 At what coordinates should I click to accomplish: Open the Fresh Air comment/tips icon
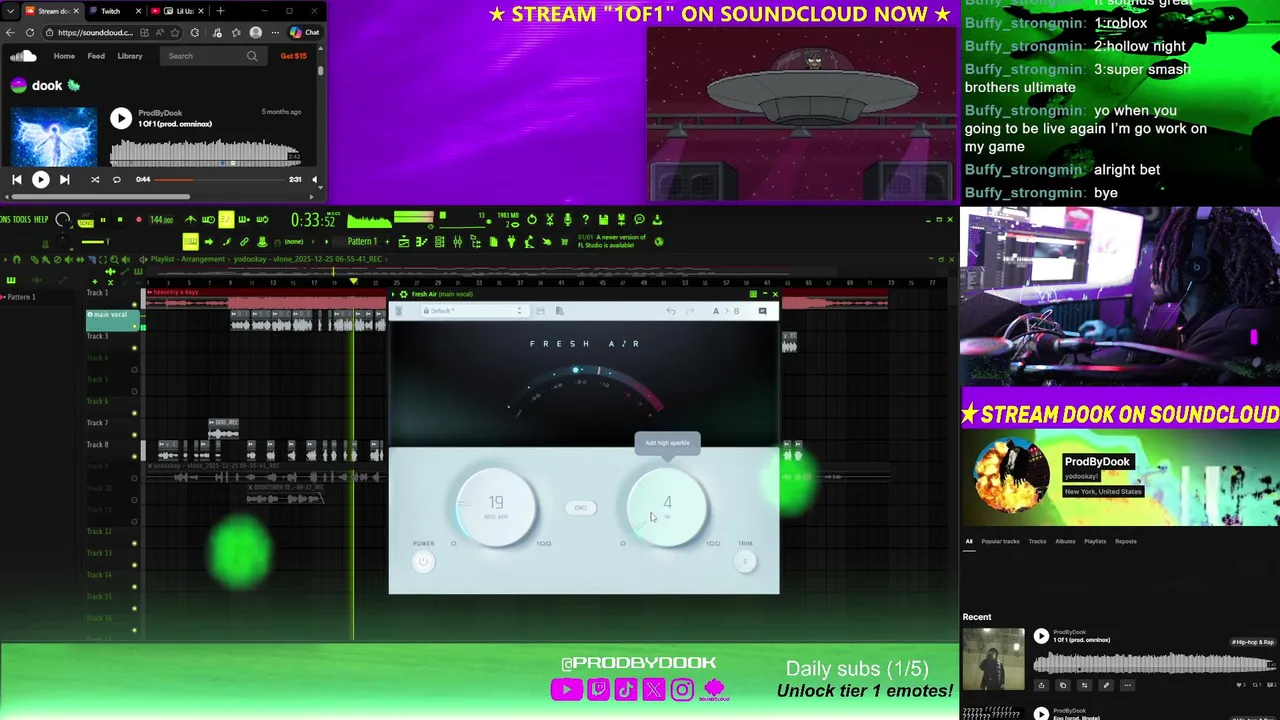click(x=762, y=311)
